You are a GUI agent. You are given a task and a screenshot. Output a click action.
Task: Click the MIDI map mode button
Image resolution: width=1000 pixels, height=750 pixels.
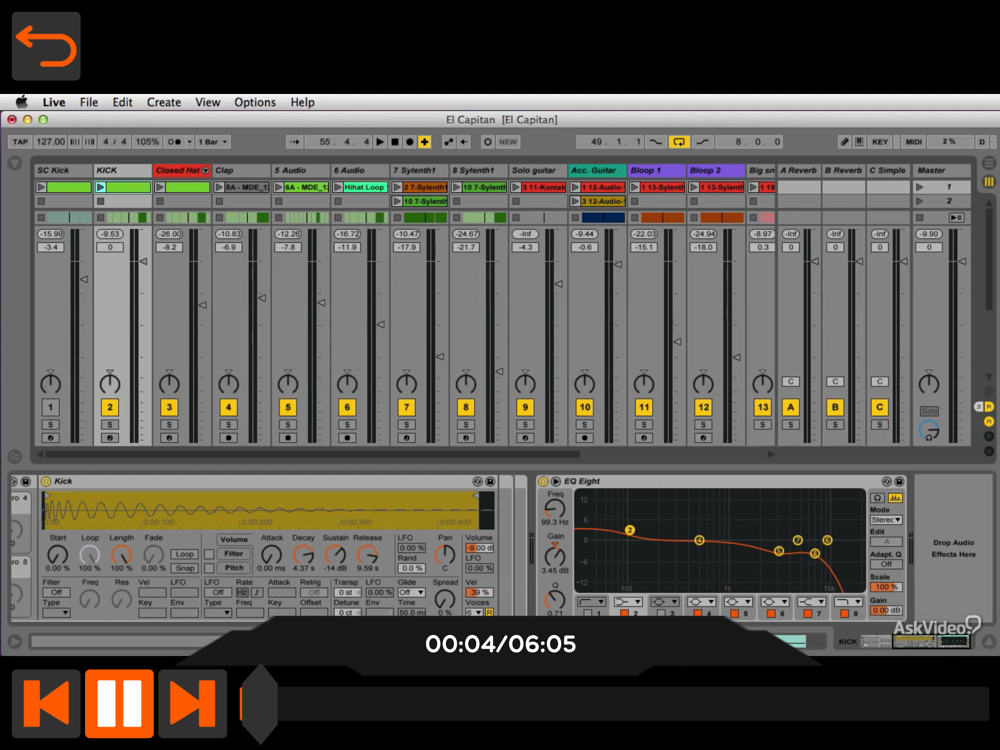coord(913,142)
